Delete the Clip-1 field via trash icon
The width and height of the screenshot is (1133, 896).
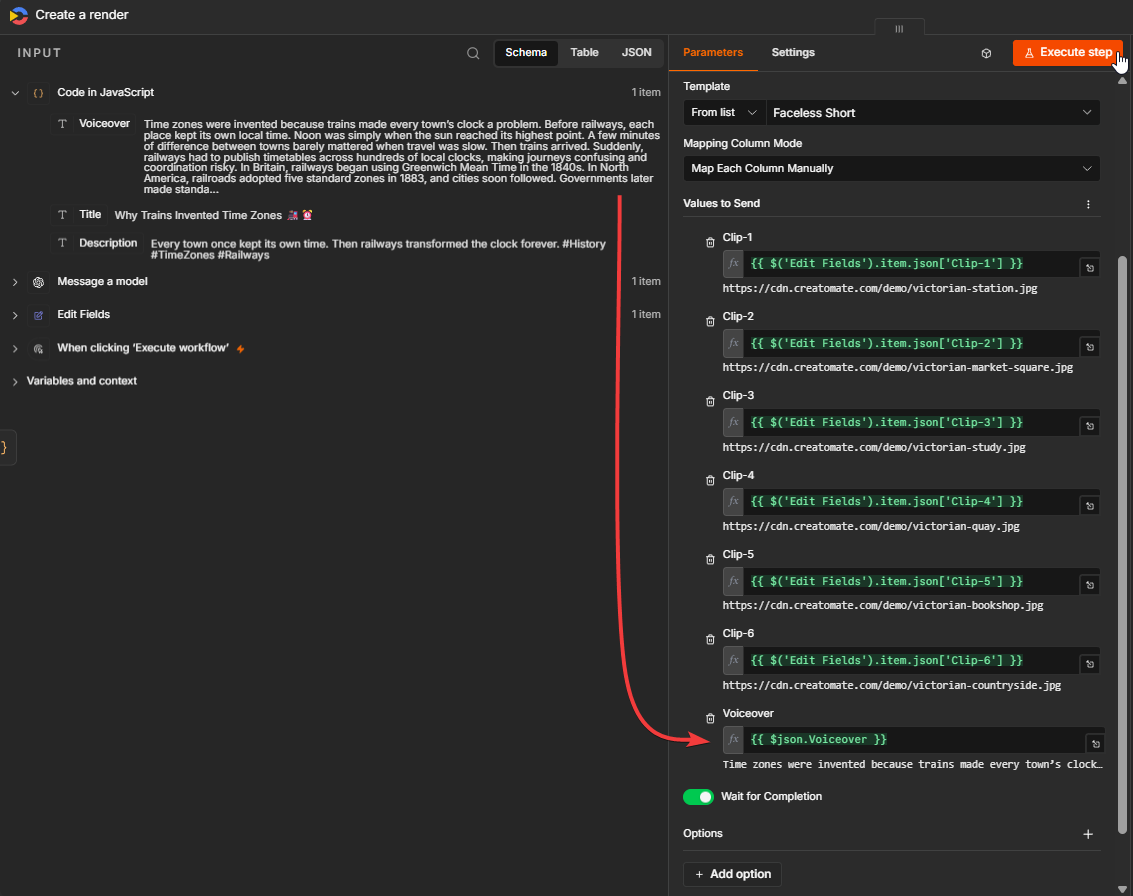(x=710, y=243)
